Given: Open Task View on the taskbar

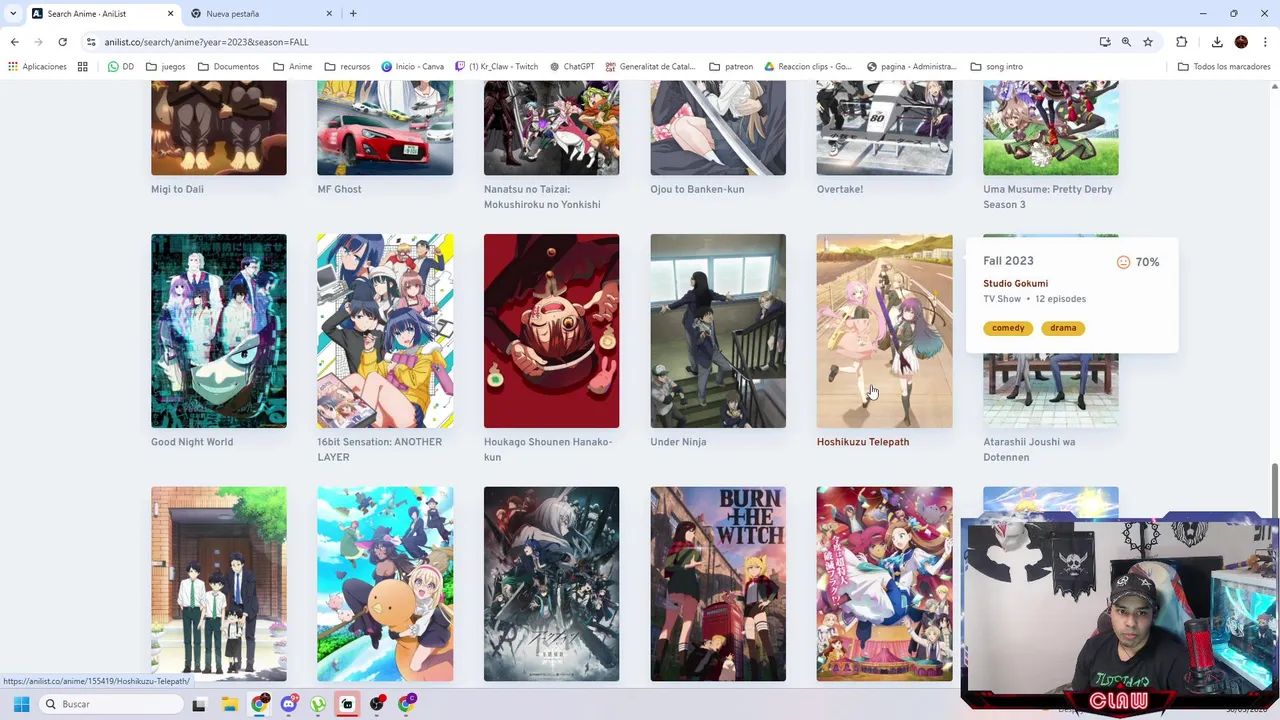Looking at the screenshot, I should (x=198, y=705).
